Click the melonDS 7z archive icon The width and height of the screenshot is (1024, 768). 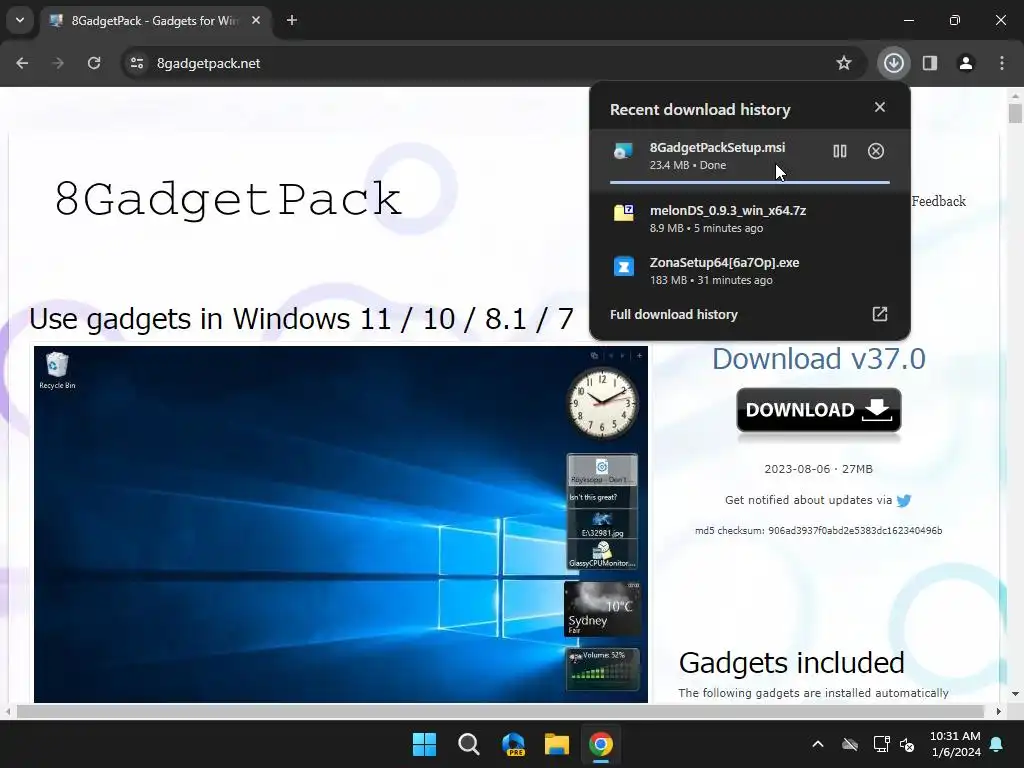pos(624,212)
